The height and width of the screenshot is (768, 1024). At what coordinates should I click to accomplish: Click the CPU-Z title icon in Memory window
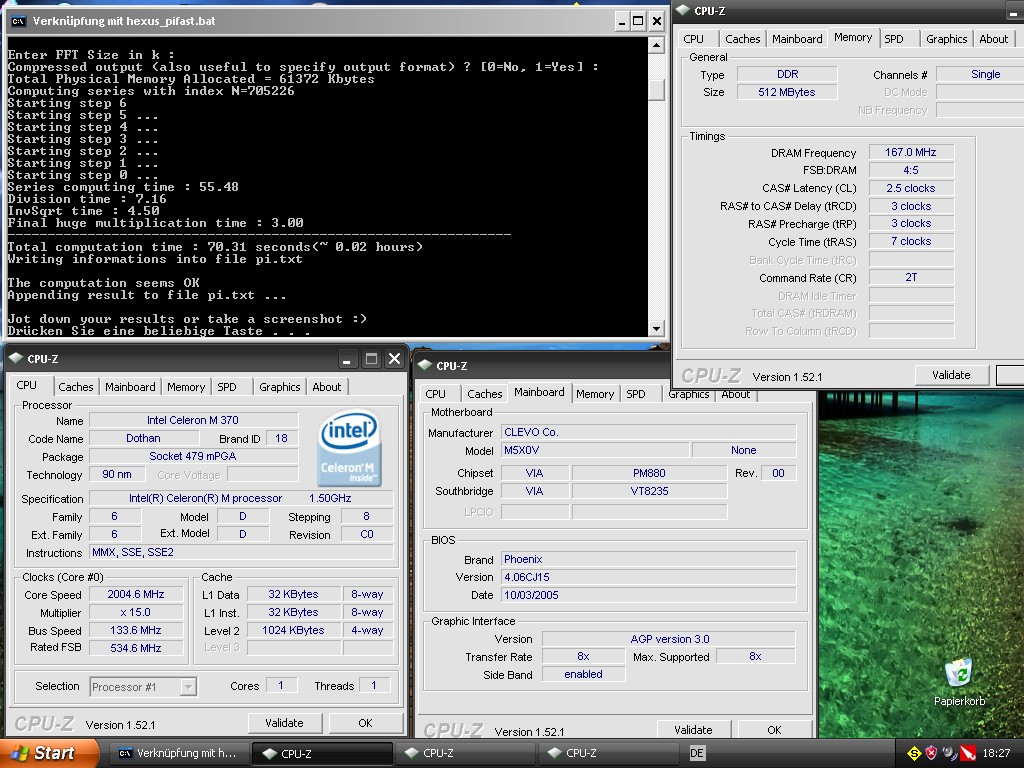click(x=683, y=10)
